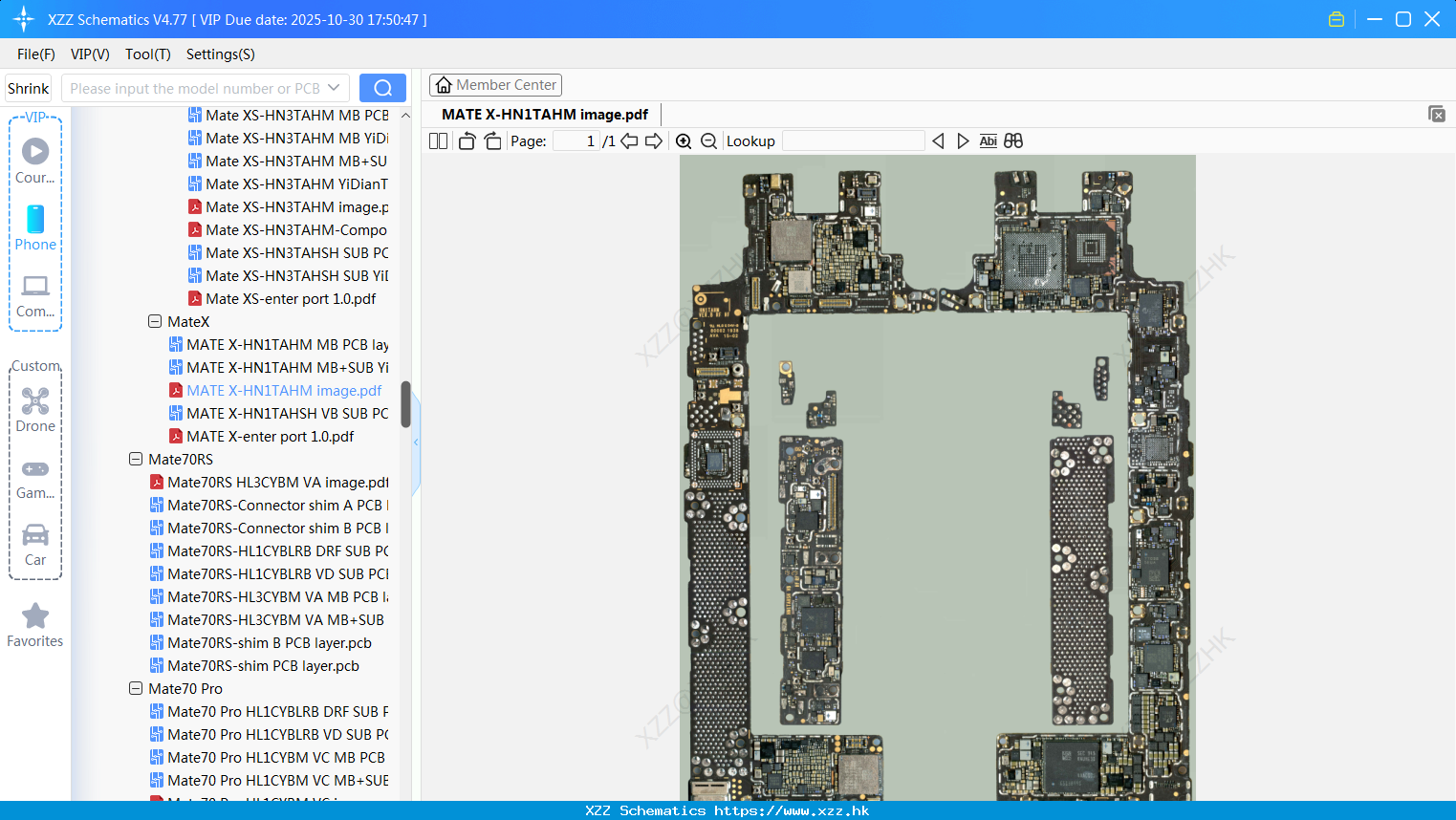Toggle two-page view icon in PDF toolbar

coord(438,141)
